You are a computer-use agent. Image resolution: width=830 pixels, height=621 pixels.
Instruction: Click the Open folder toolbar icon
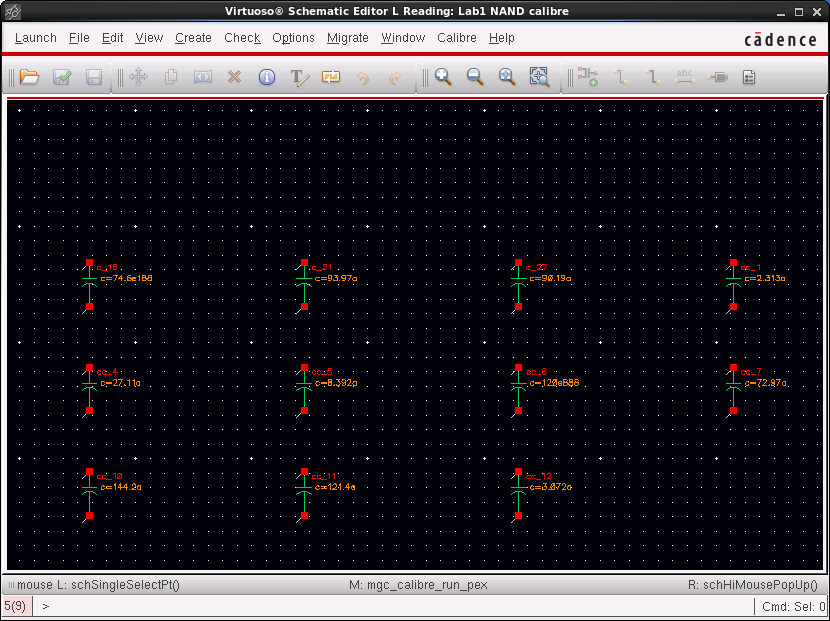point(30,77)
